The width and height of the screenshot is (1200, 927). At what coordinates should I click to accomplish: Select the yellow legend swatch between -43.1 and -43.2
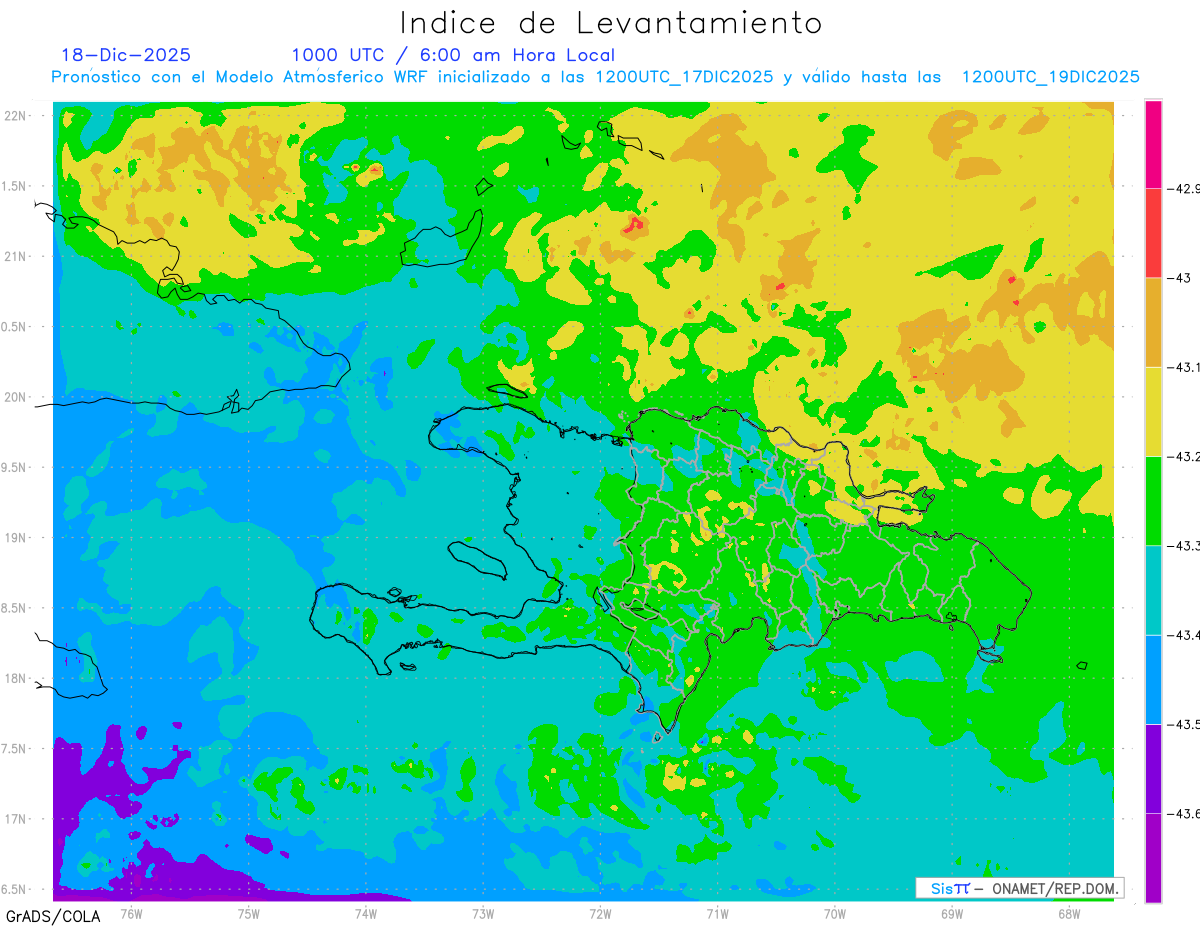pos(1153,412)
